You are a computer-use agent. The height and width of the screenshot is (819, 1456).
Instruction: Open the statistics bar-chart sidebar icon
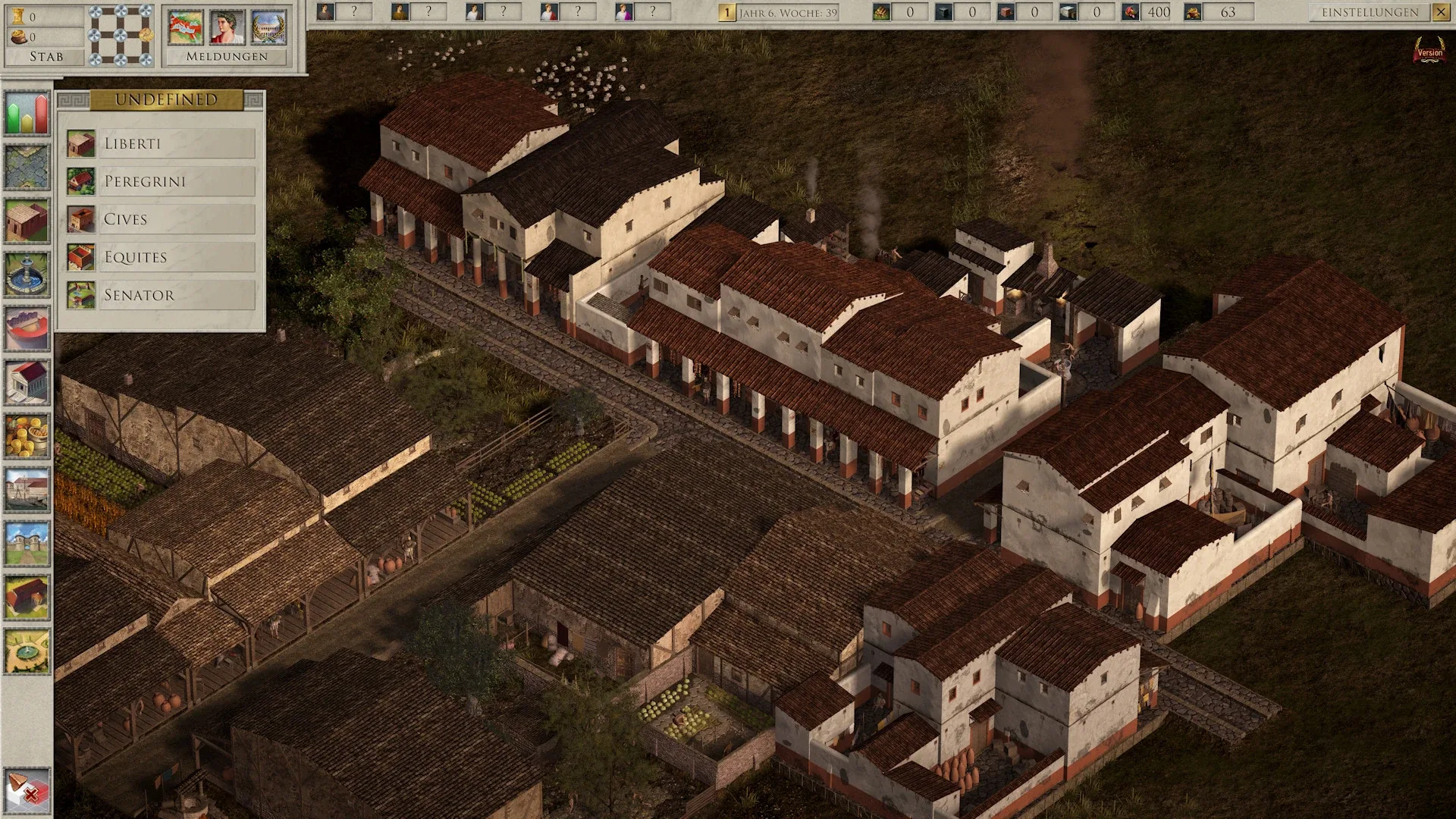pyautogui.click(x=27, y=114)
